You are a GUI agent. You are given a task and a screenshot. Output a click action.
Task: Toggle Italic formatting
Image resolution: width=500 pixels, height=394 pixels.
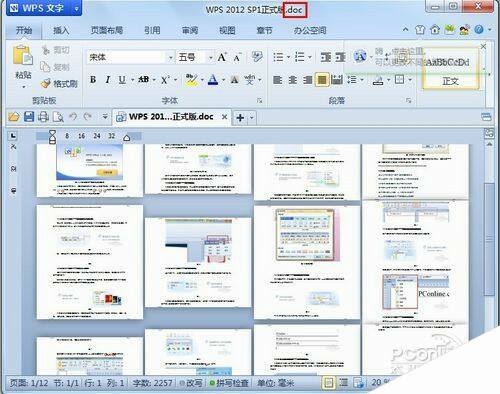click(107, 80)
